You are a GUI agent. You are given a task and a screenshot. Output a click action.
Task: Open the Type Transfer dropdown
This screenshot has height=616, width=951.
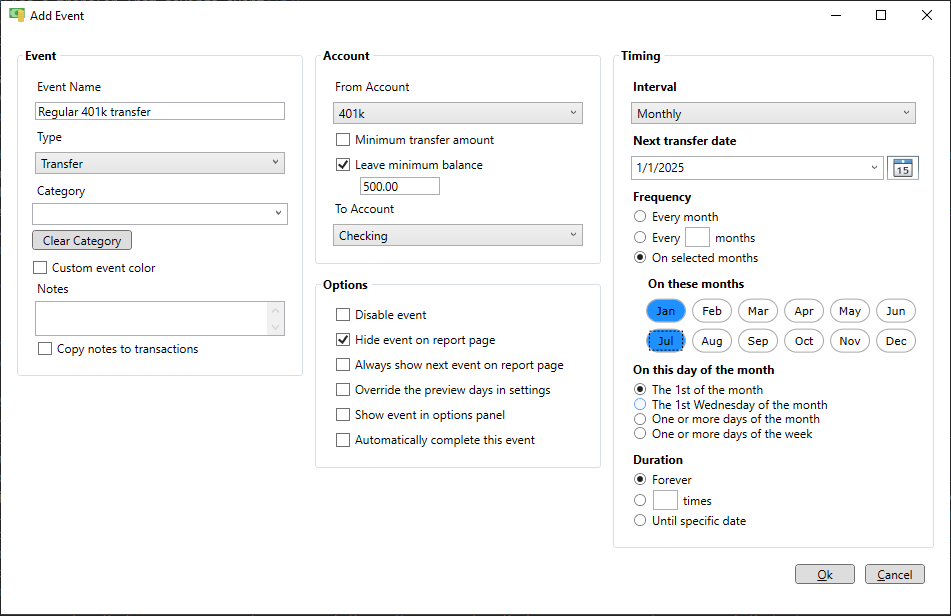(160, 163)
